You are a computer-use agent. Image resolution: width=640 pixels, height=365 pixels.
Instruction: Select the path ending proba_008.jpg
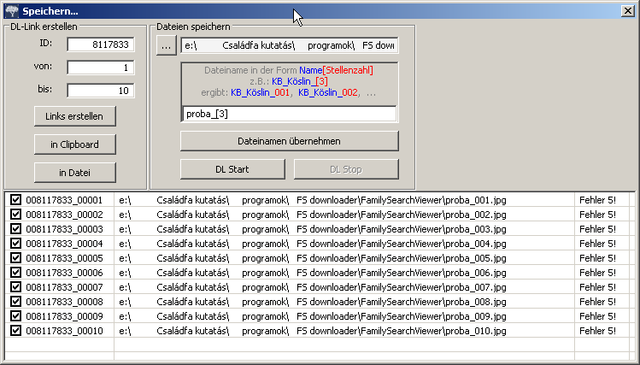[x=313, y=301]
